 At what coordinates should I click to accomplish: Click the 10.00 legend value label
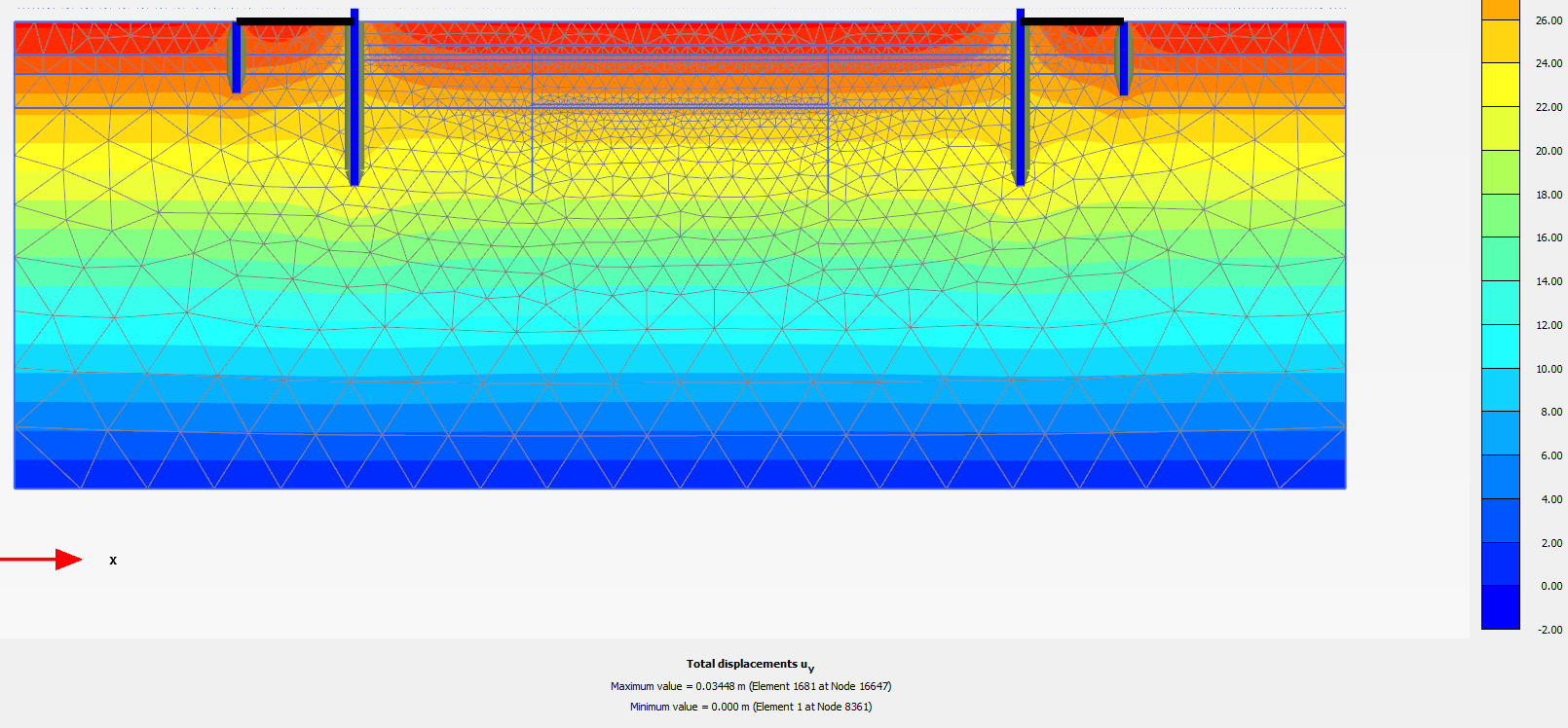click(1549, 369)
